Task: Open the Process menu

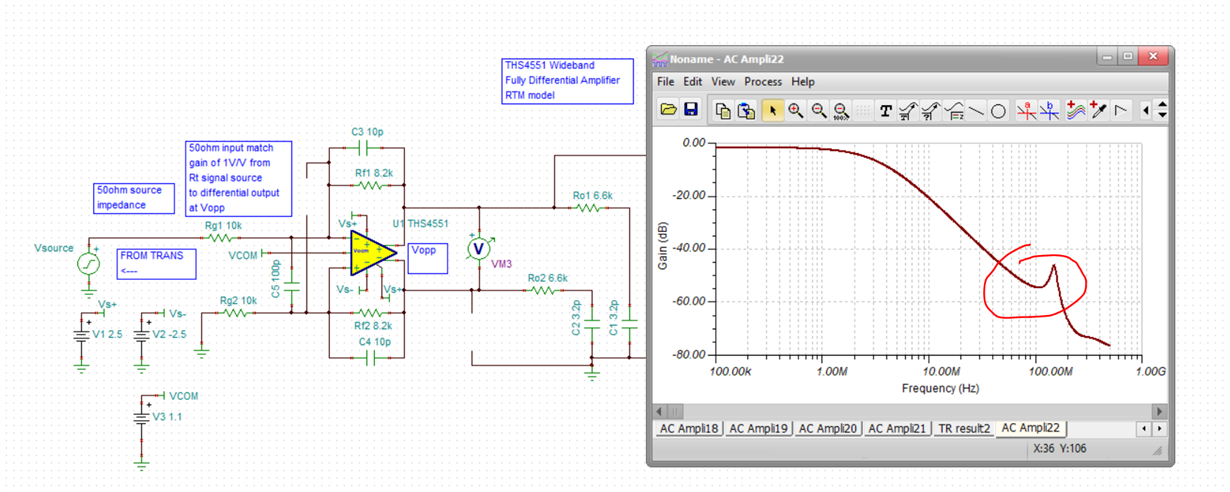Action: point(763,82)
